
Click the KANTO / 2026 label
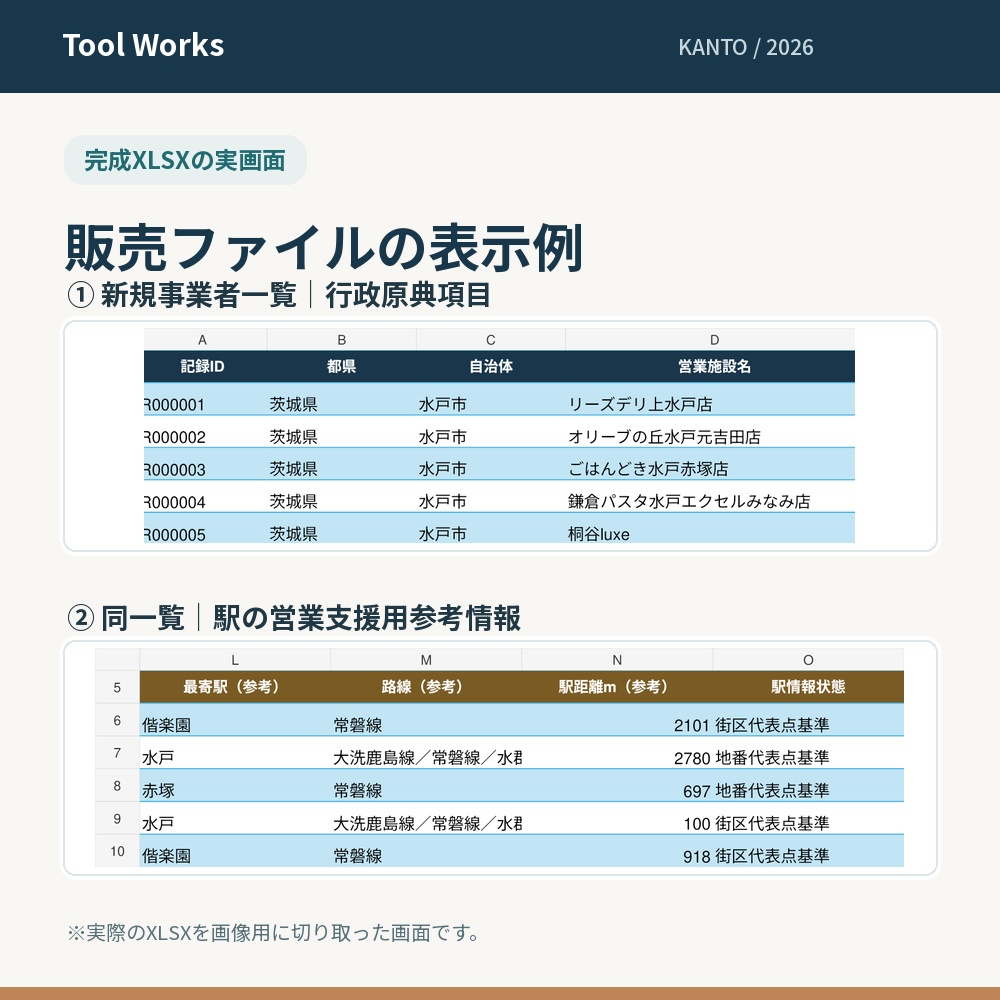coord(746,47)
